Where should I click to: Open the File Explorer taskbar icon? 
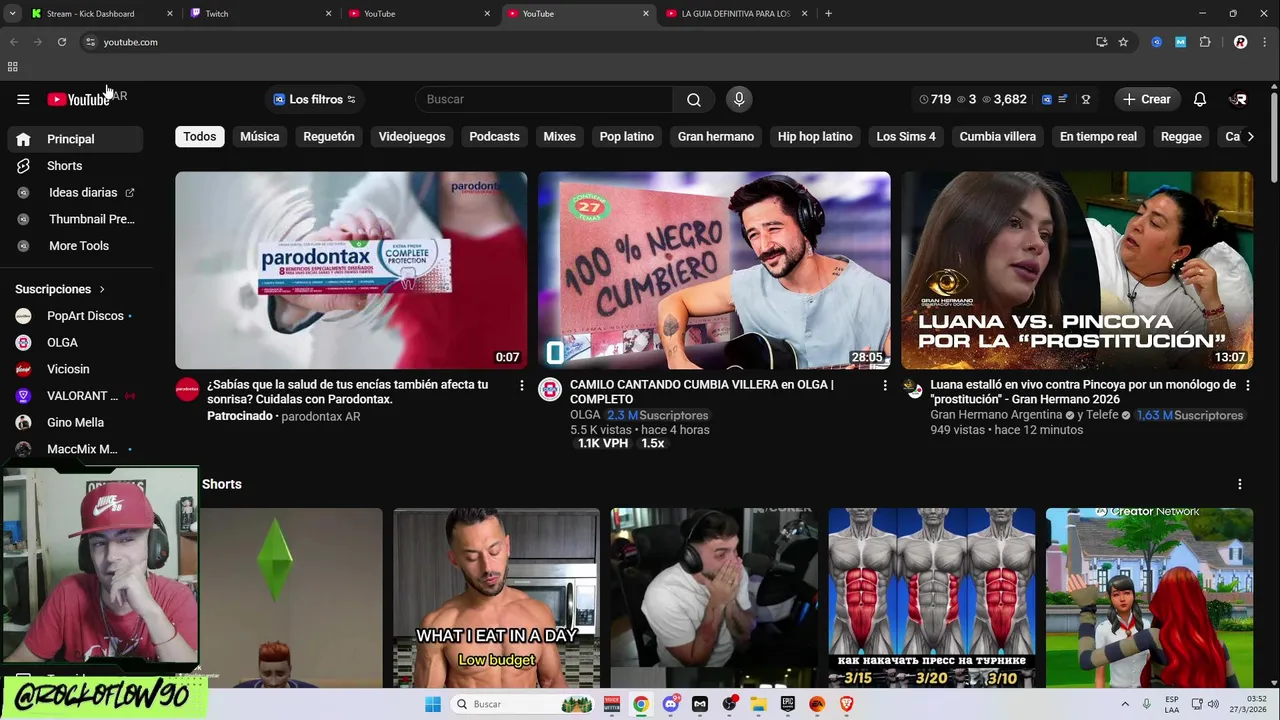point(758,704)
